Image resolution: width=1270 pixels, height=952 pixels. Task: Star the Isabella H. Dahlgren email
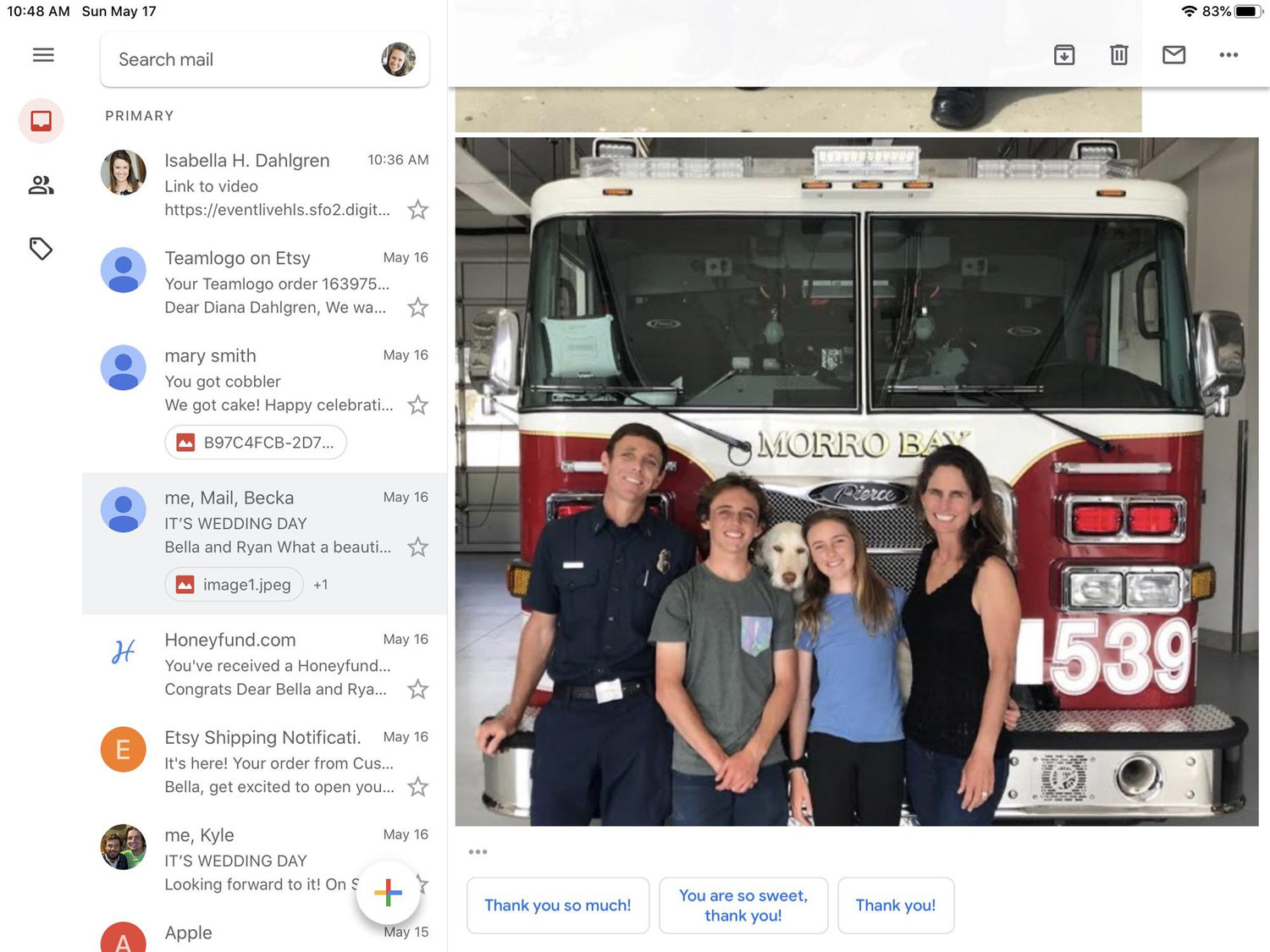point(417,210)
